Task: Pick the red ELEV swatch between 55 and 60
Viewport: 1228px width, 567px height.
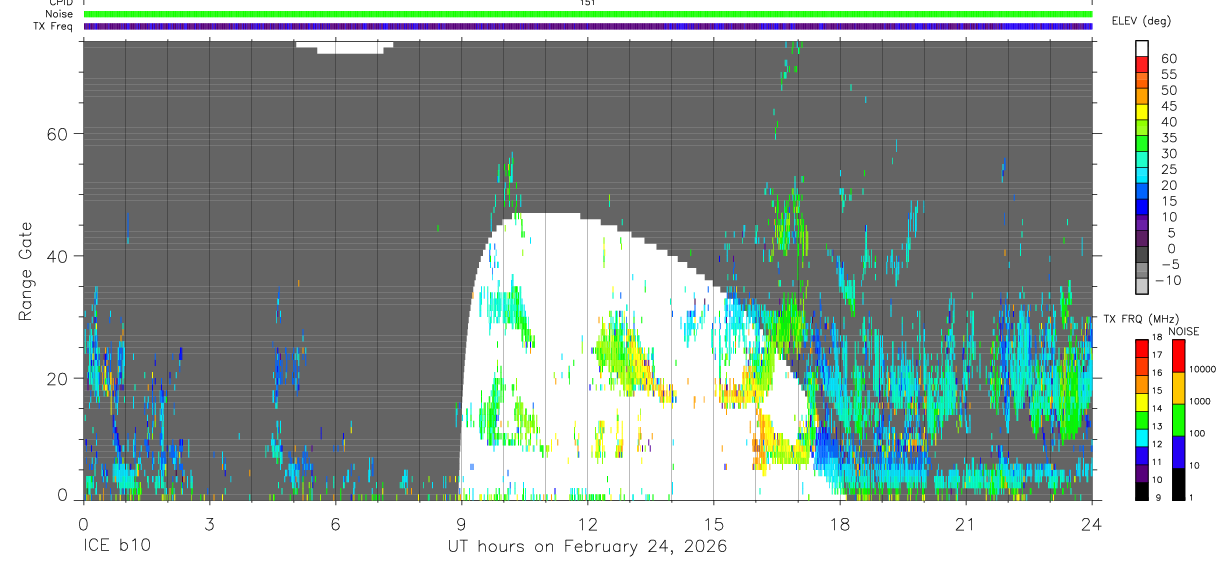Action: [x=1143, y=66]
